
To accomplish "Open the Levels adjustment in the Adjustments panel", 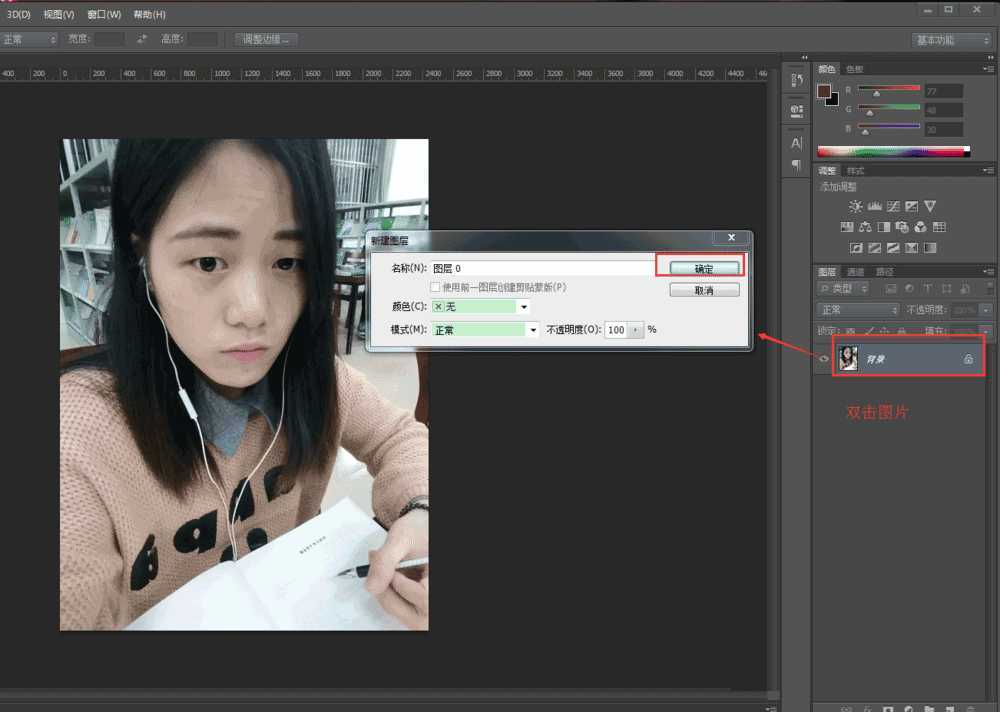I will click(875, 207).
